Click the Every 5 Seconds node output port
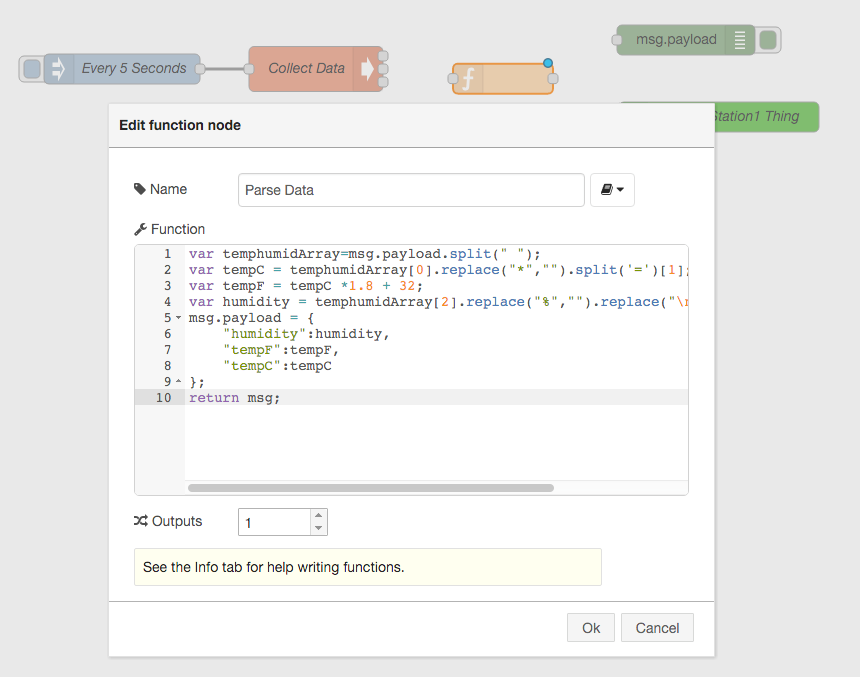 [200, 69]
